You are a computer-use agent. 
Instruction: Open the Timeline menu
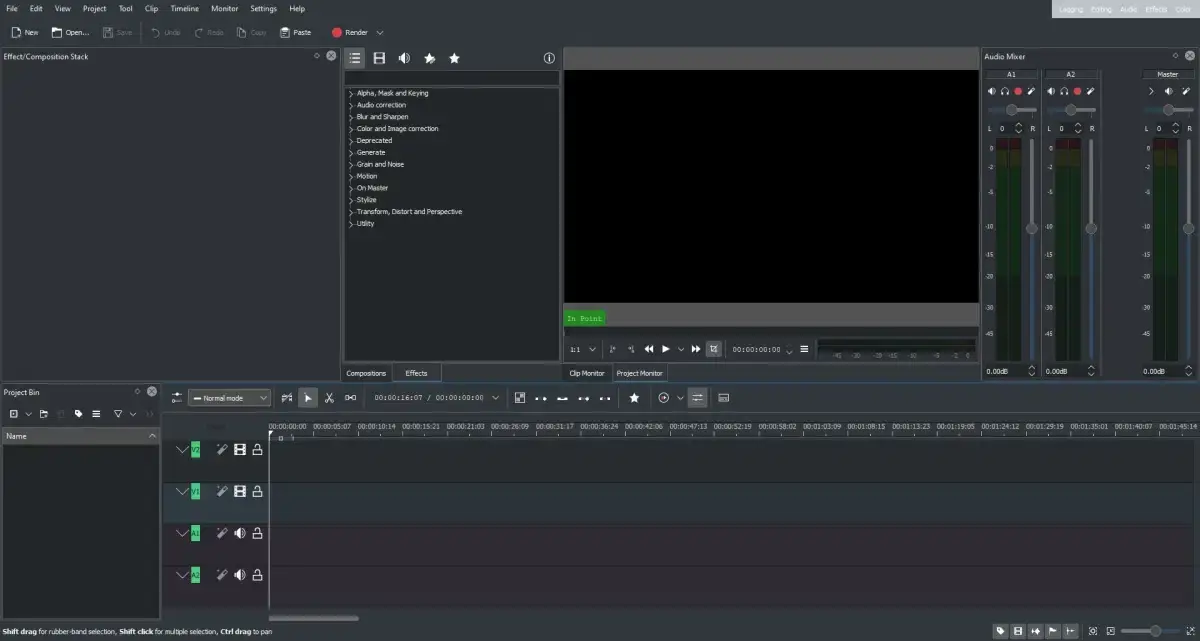coord(184,8)
